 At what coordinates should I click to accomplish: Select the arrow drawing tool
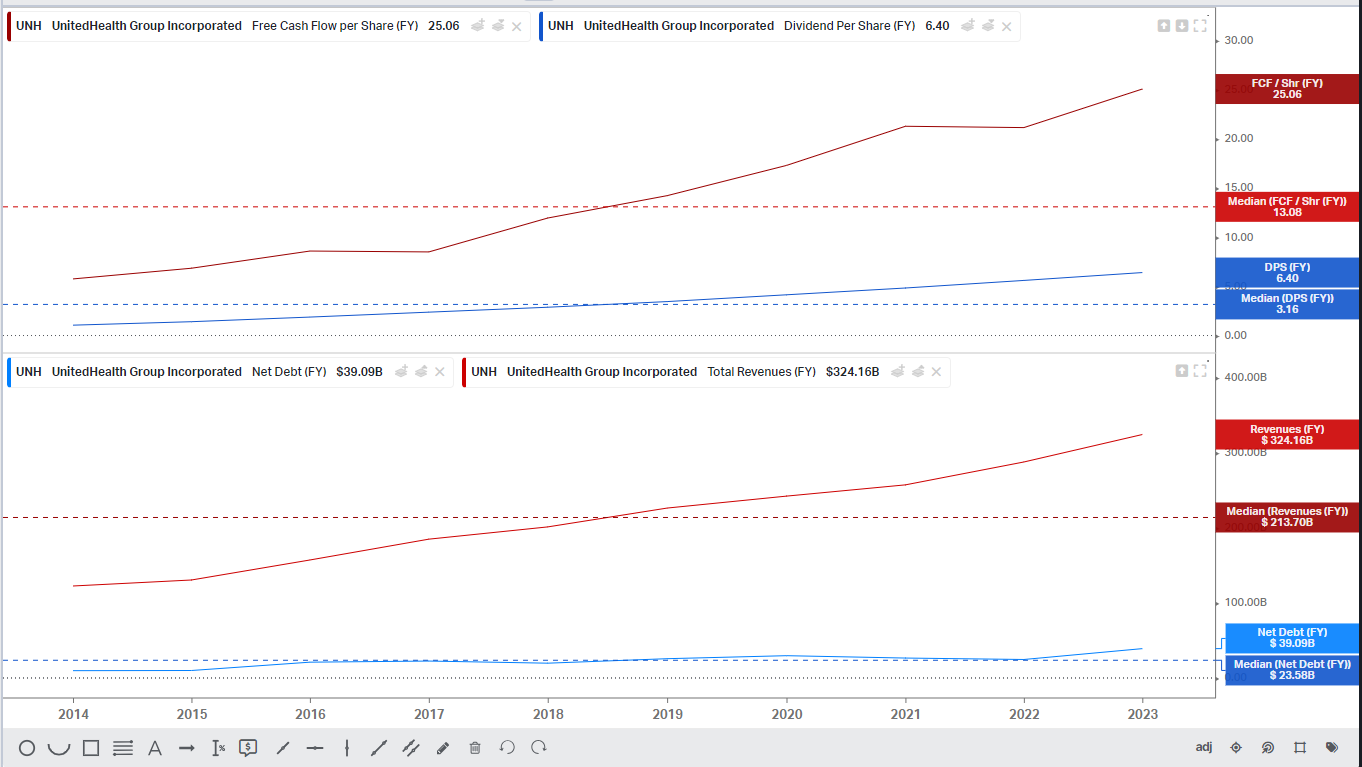[x=187, y=748]
